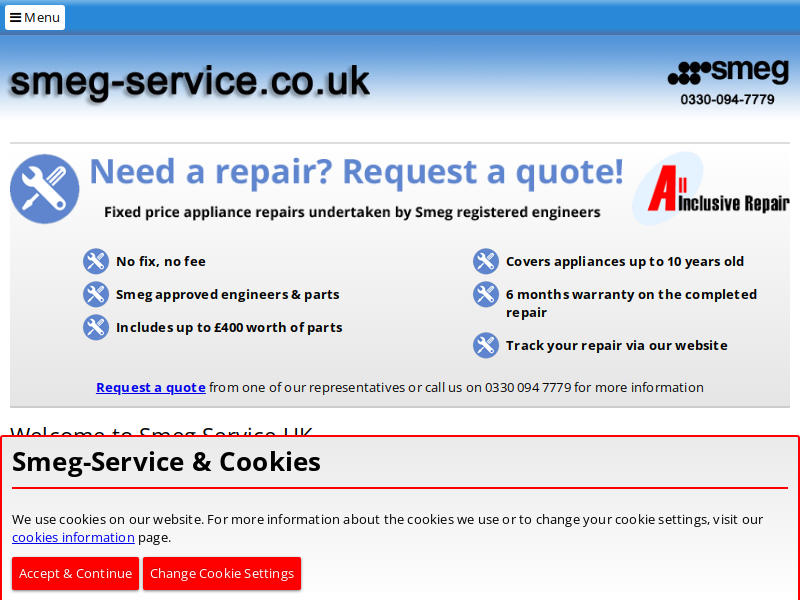Click the icon beside 6 months warranty
The image size is (800, 600).
(486, 294)
